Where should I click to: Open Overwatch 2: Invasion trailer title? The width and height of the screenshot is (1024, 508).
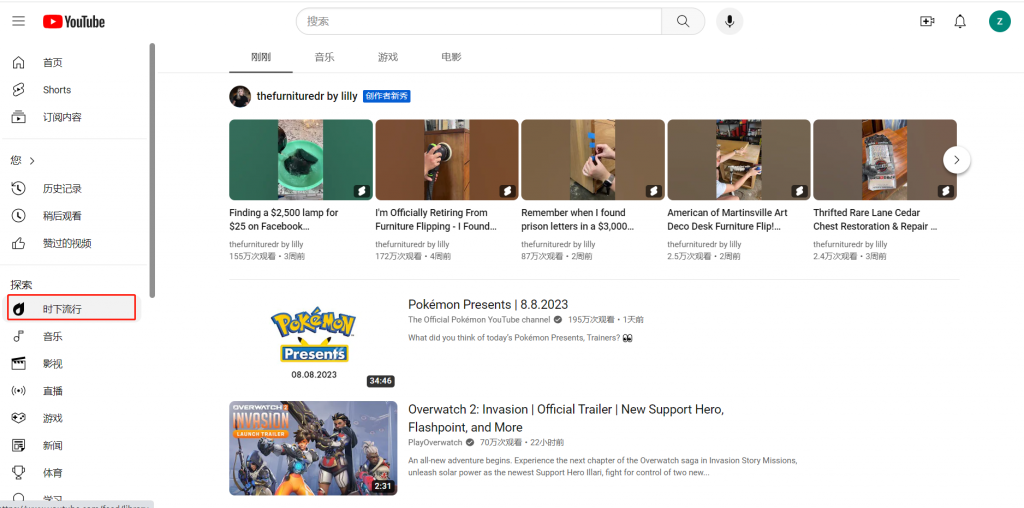point(566,419)
